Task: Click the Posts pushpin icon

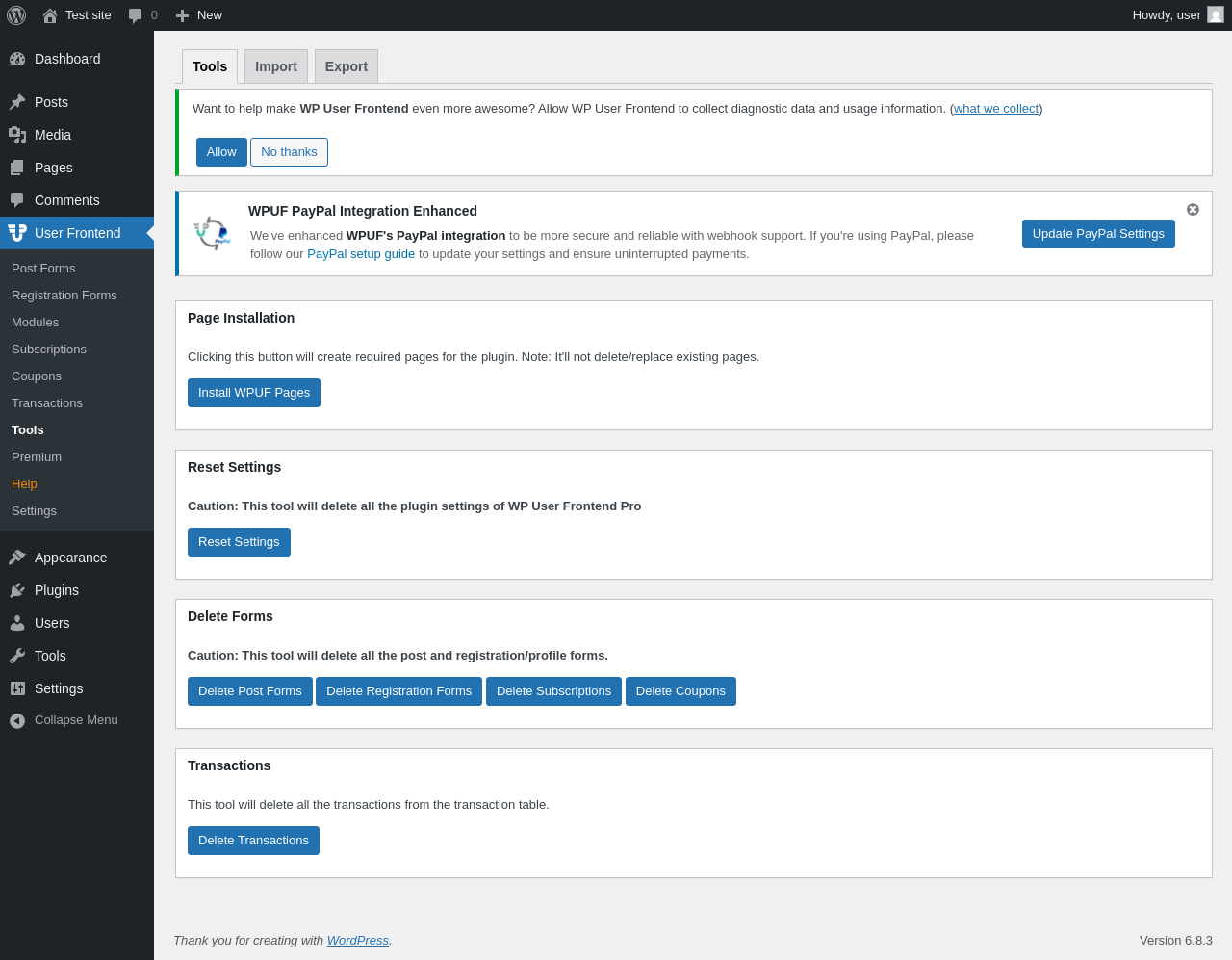Action: (17, 102)
